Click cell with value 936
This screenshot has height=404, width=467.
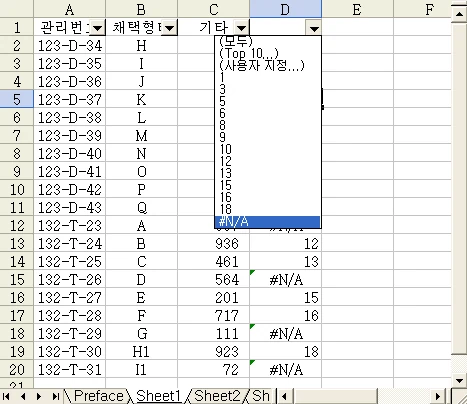[x=213, y=244]
